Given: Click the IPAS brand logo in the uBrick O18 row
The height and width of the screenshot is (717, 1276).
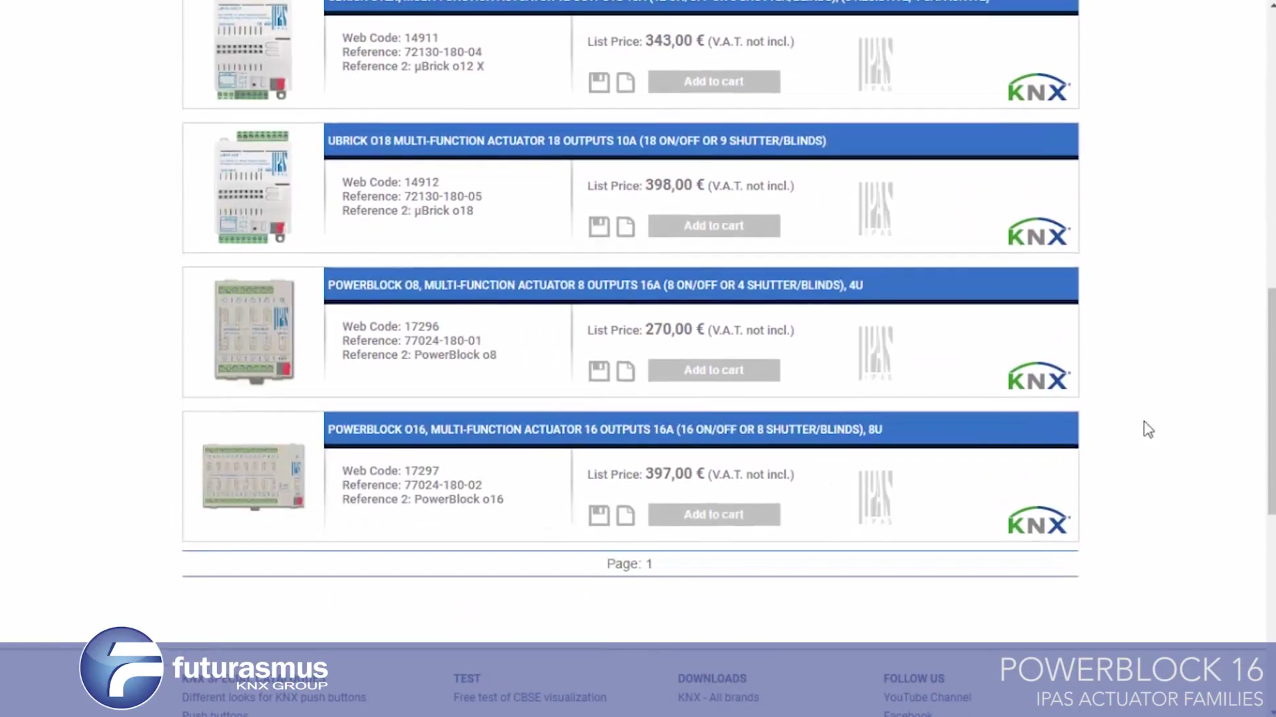Looking at the screenshot, I should click(x=875, y=208).
